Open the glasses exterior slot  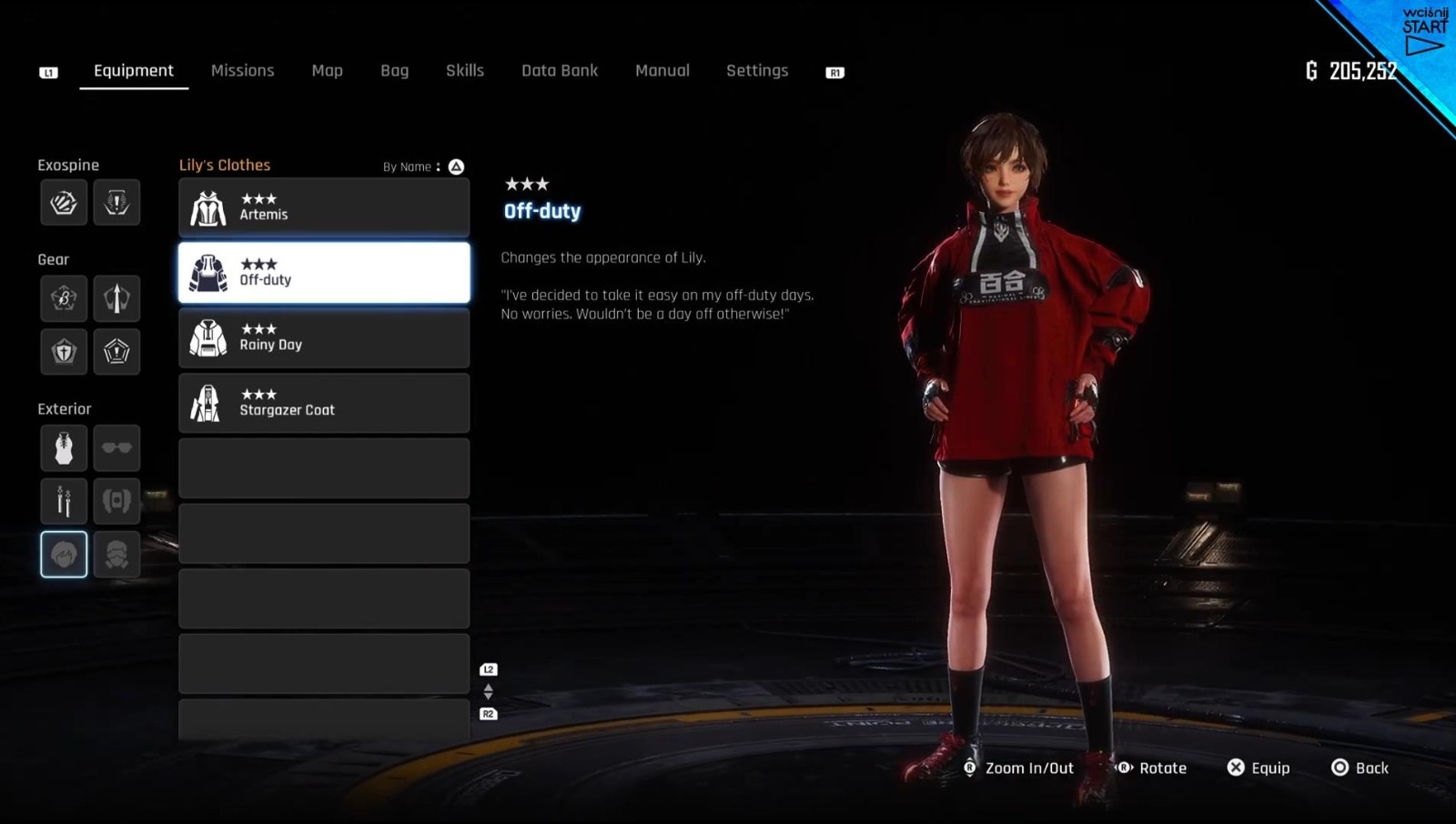(116, 447)
